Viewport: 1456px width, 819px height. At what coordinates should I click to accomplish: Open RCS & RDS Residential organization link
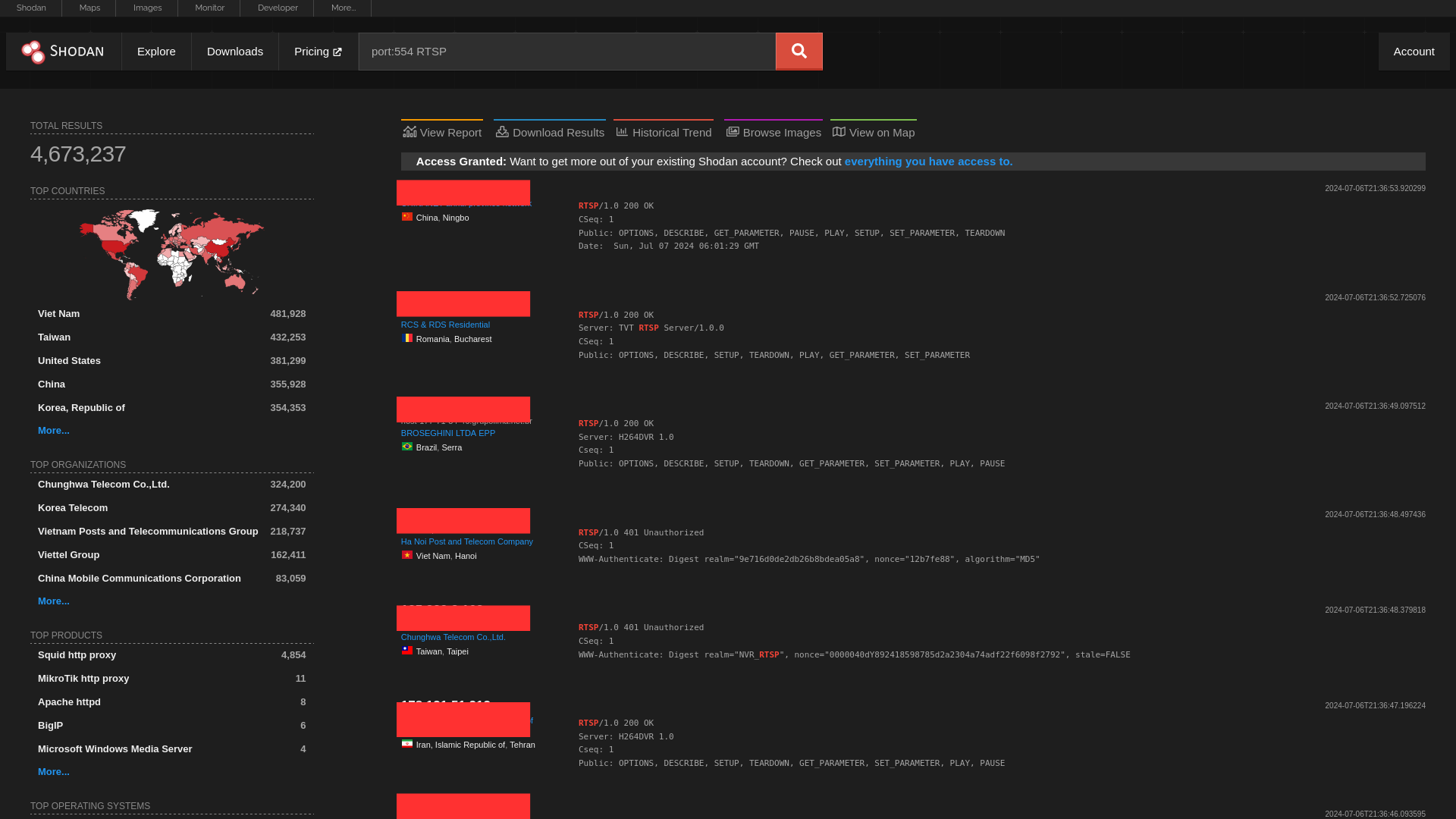[445, 325]
